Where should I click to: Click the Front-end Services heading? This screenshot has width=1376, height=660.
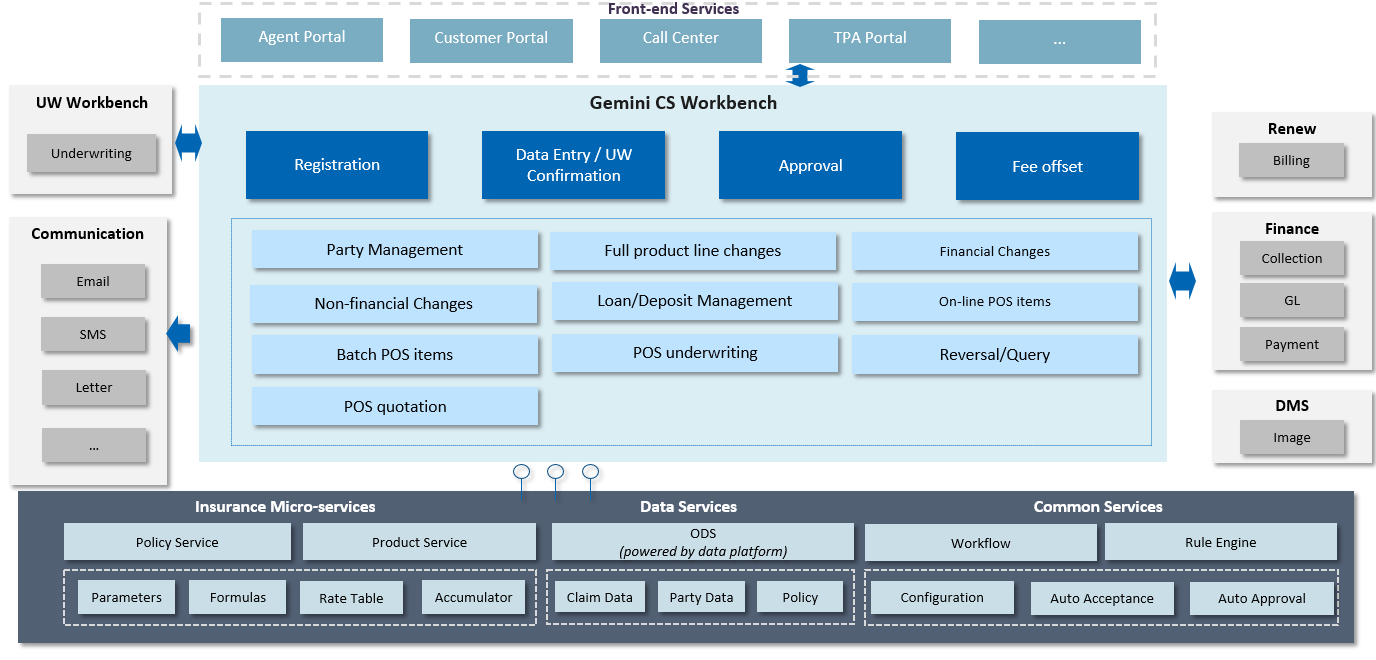coord(673,9)
